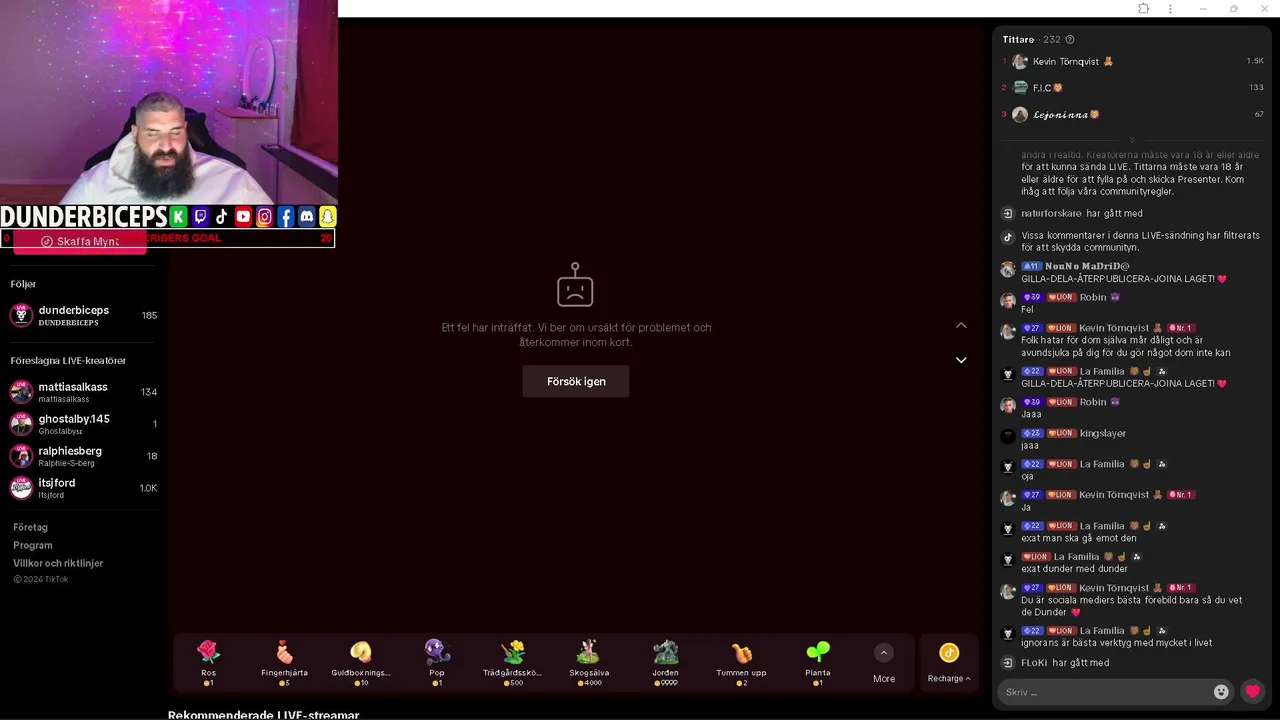The image size is (1280, 720).
Task: Open Recharge coin icon
Action: 949,653
